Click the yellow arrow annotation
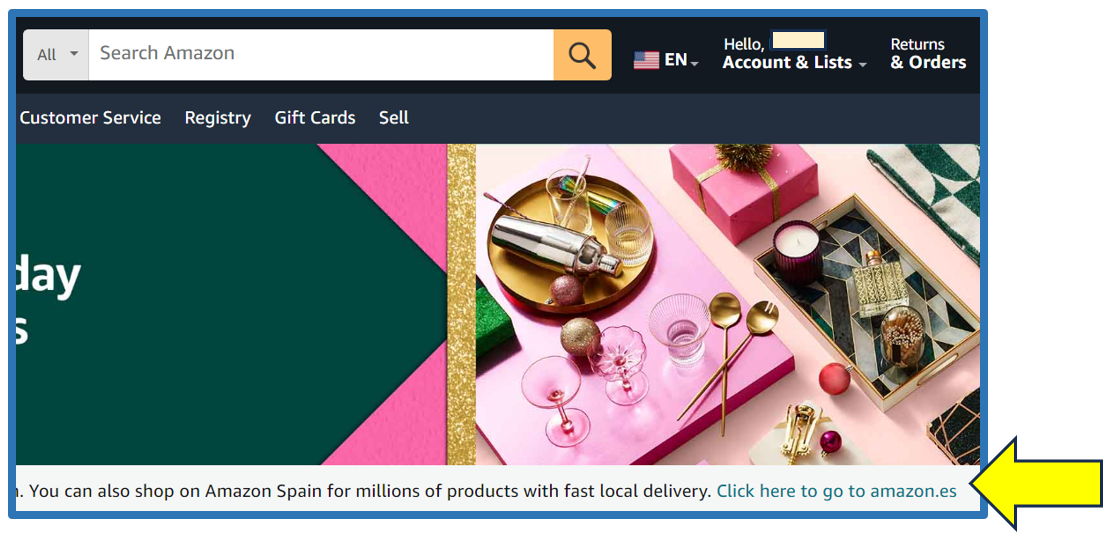The width and height of the screenshot is (1108, 533). 1036,484
